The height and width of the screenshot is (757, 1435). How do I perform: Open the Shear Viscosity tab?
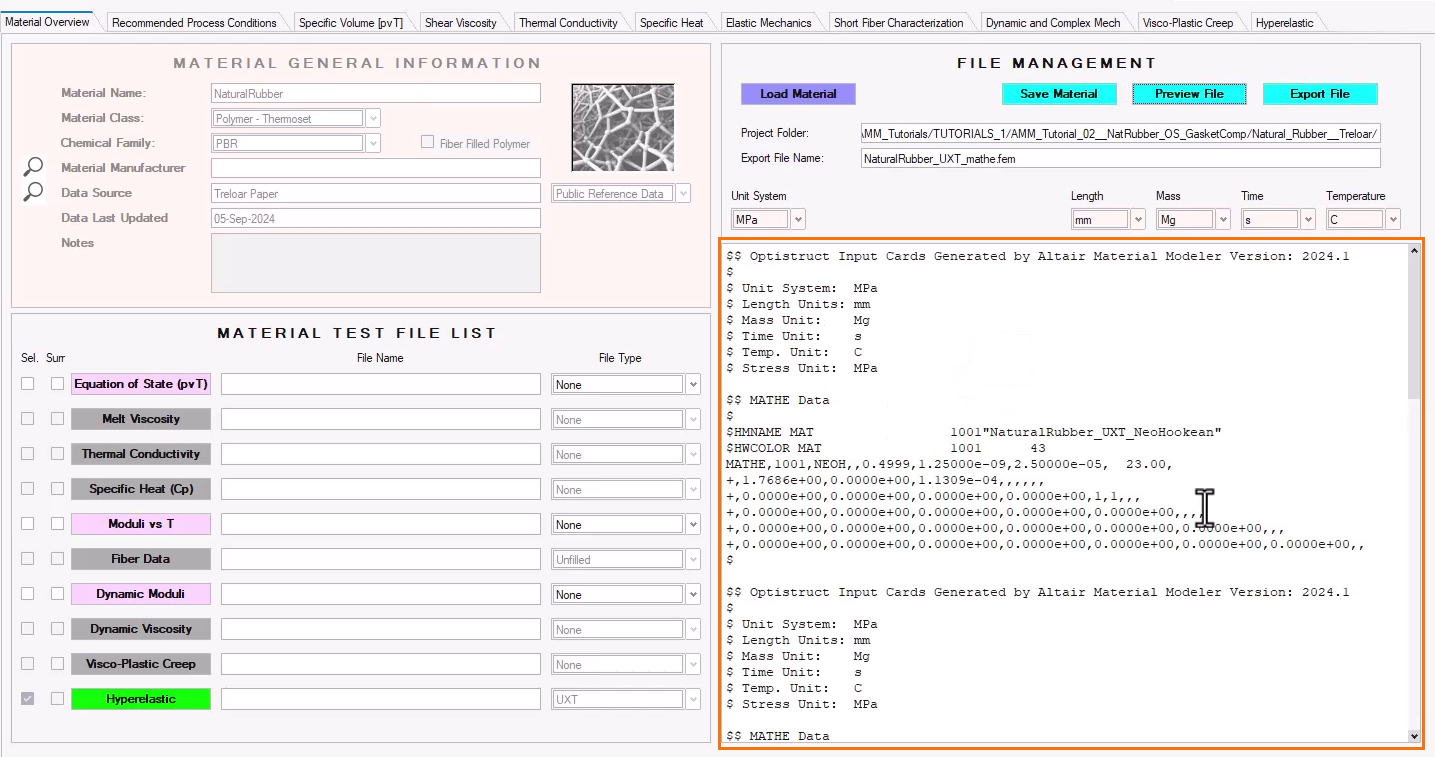pyautogui.click(x=460, y=23)
